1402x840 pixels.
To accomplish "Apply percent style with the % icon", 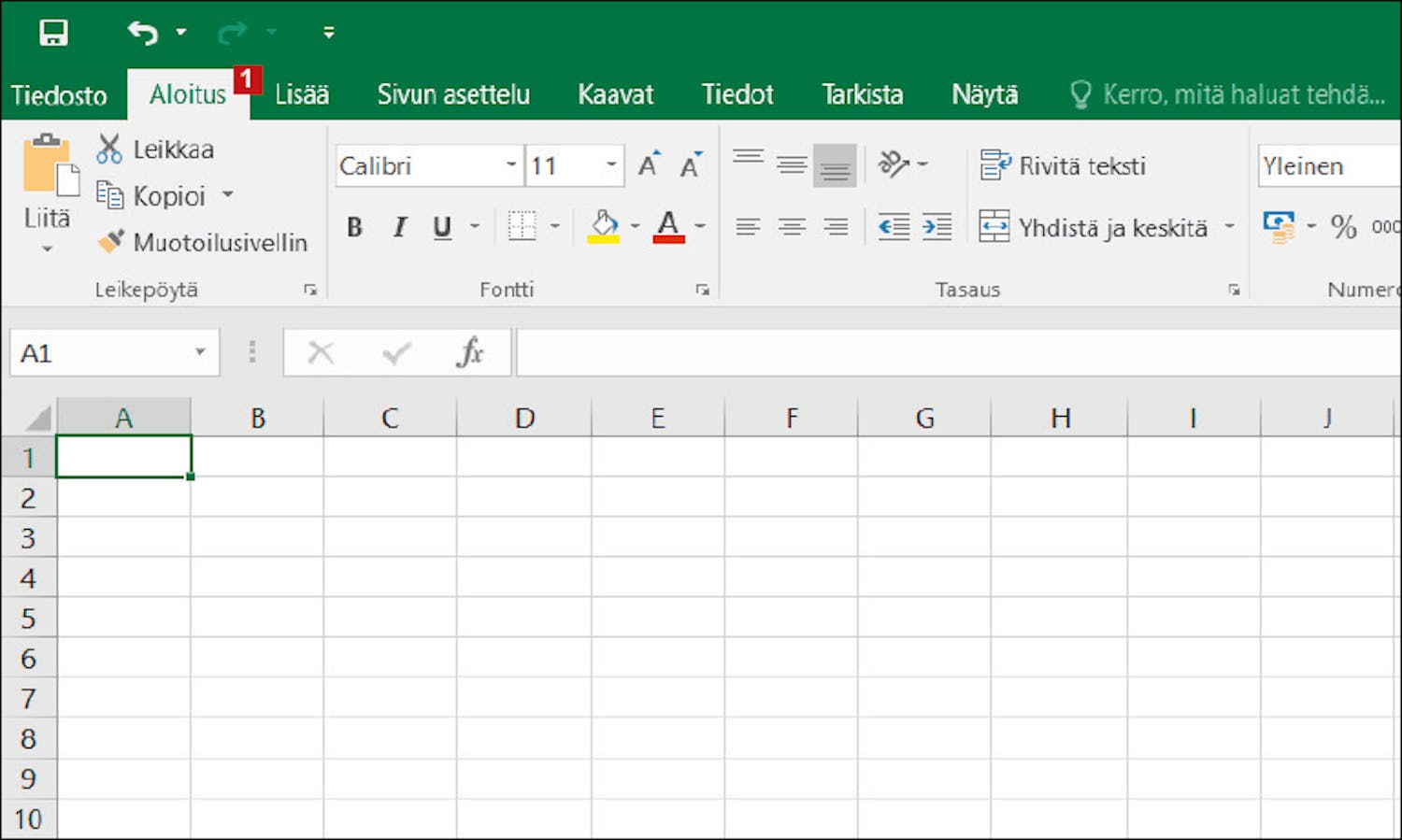I will click(1344, 227).
